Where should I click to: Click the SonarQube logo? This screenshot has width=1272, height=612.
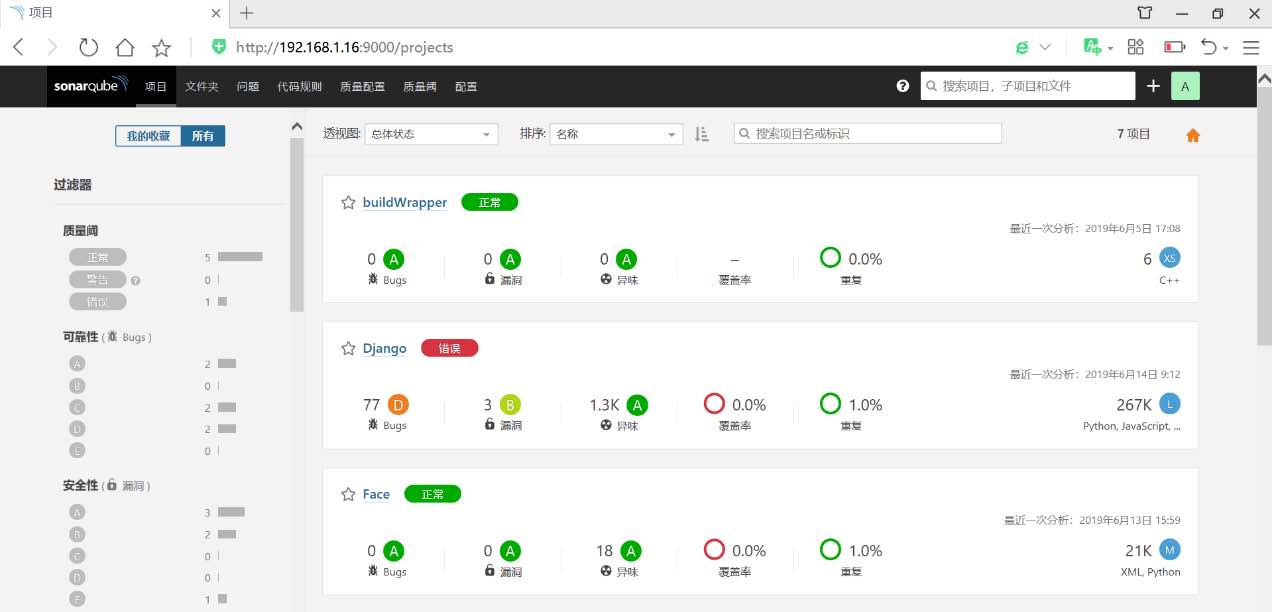88,86
